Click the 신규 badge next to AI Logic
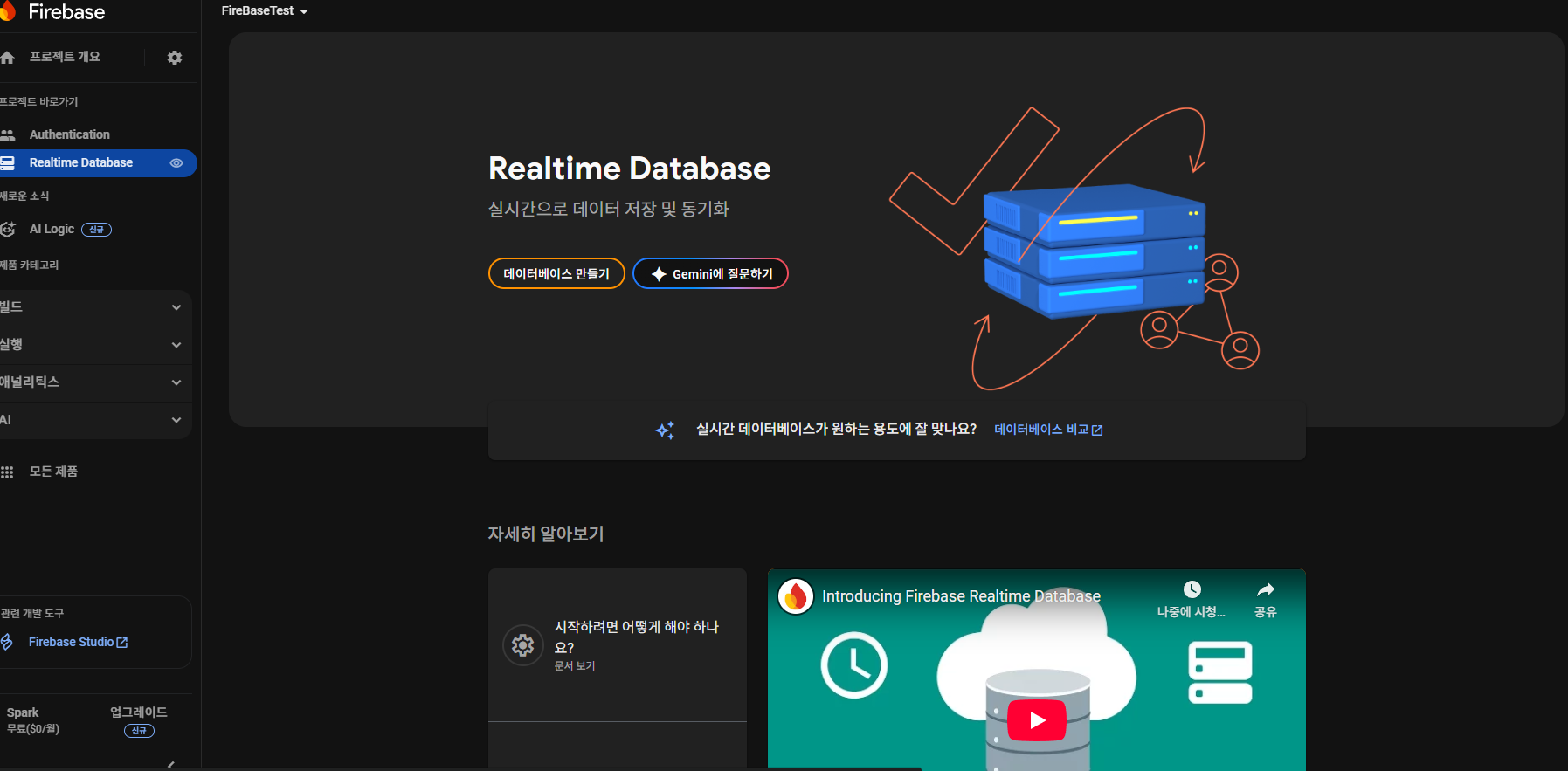Screen dimensions: 1568x771 tap(96, 230)
